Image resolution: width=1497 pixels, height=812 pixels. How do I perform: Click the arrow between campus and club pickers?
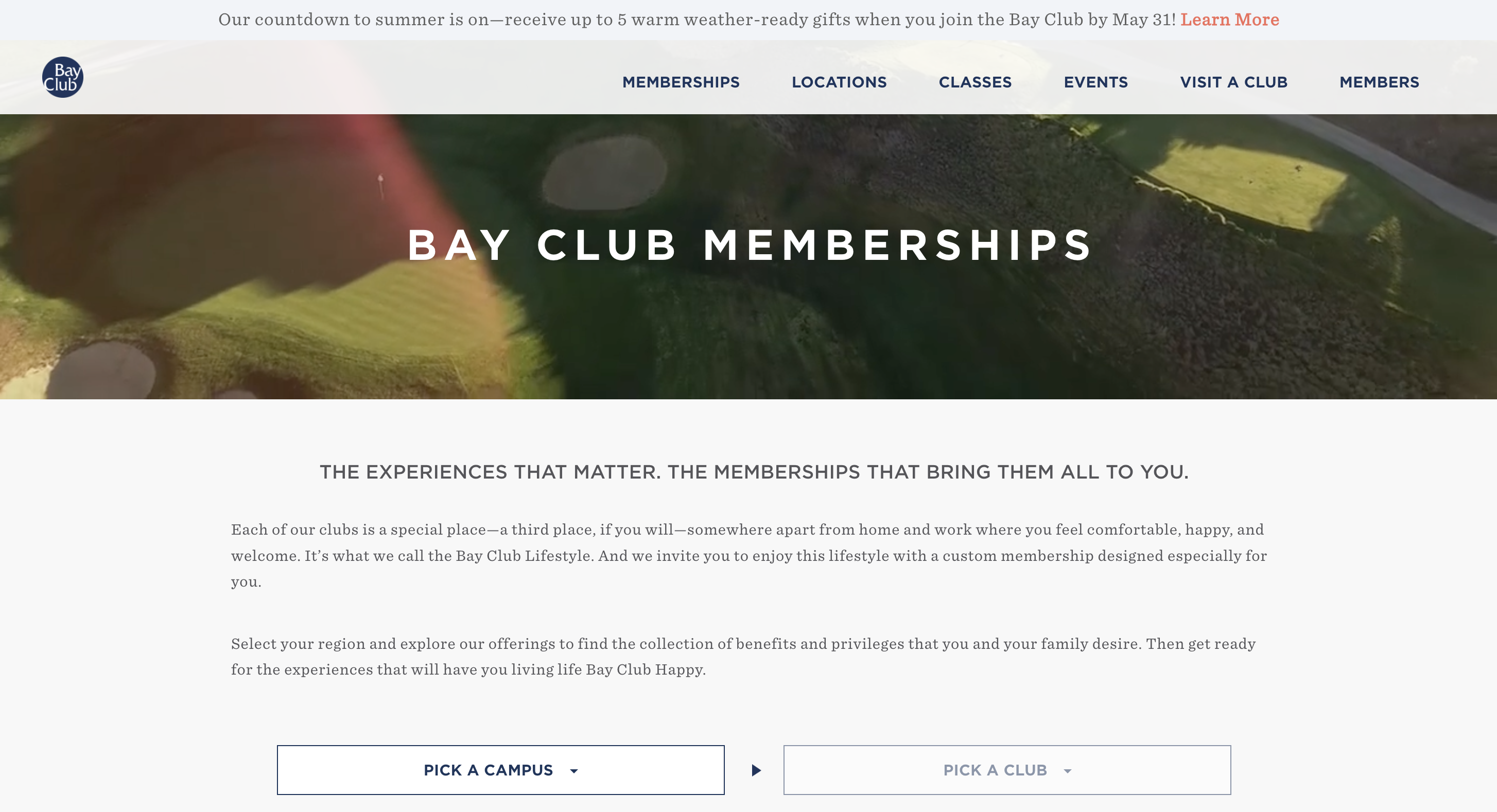756,770
